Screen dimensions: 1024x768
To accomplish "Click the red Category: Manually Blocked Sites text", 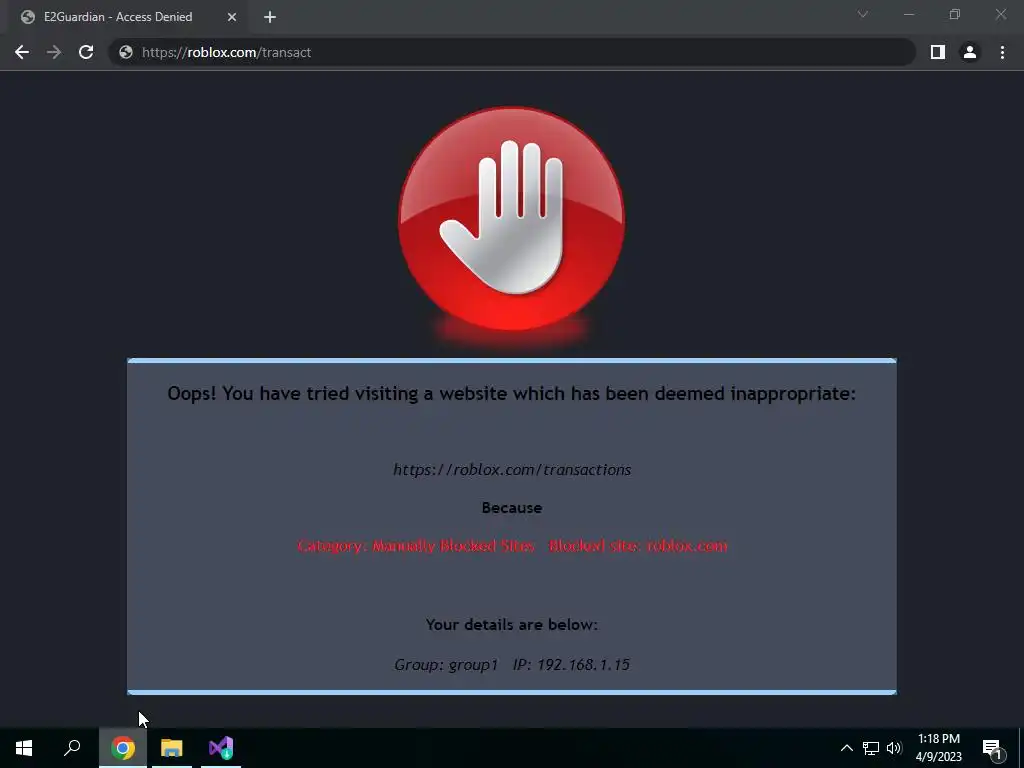I will (x=512, y=546).
